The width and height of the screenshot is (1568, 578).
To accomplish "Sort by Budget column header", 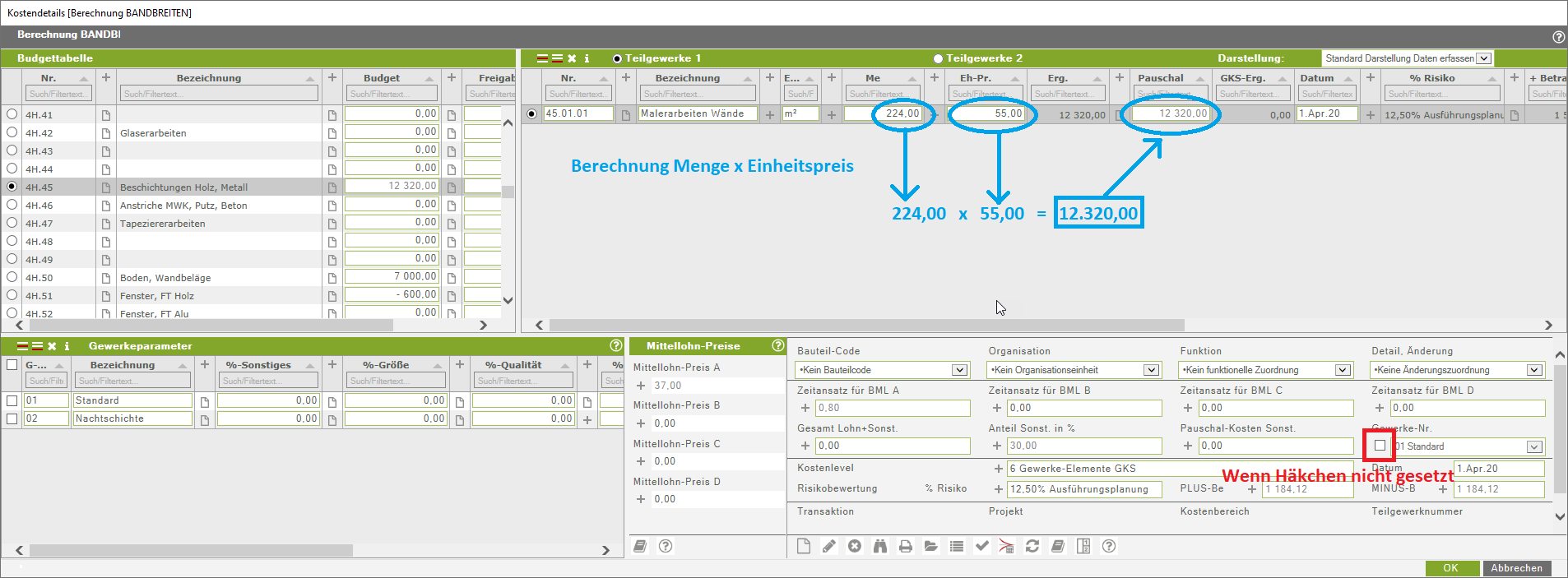I will point(382,78).
